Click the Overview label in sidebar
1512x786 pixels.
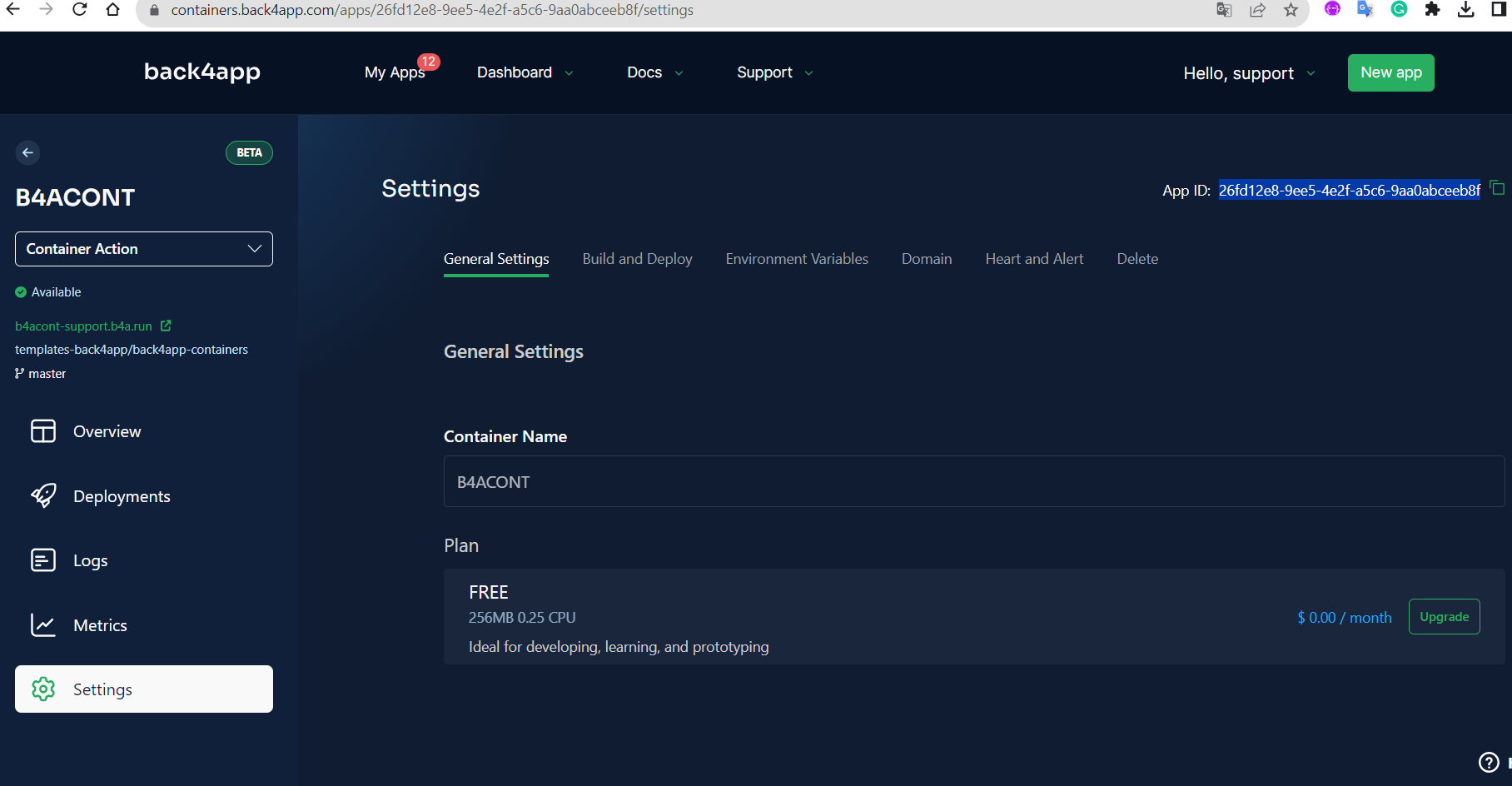click(107, 431)
